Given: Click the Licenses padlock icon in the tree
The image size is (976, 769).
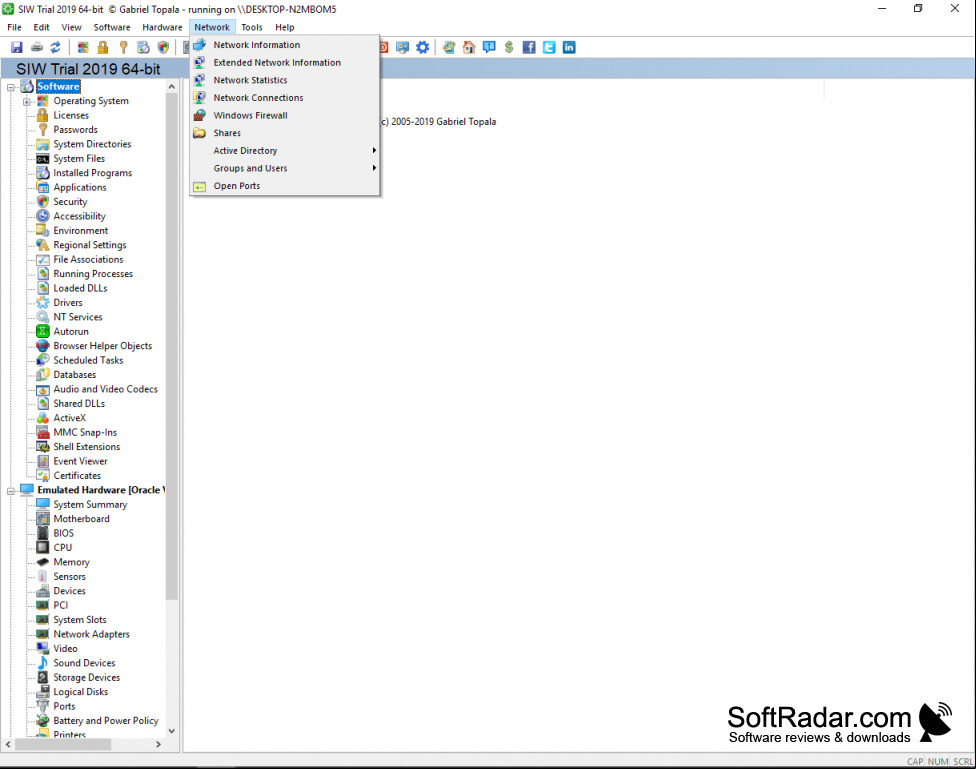Looking at the screenshot, I should point(42,115).
